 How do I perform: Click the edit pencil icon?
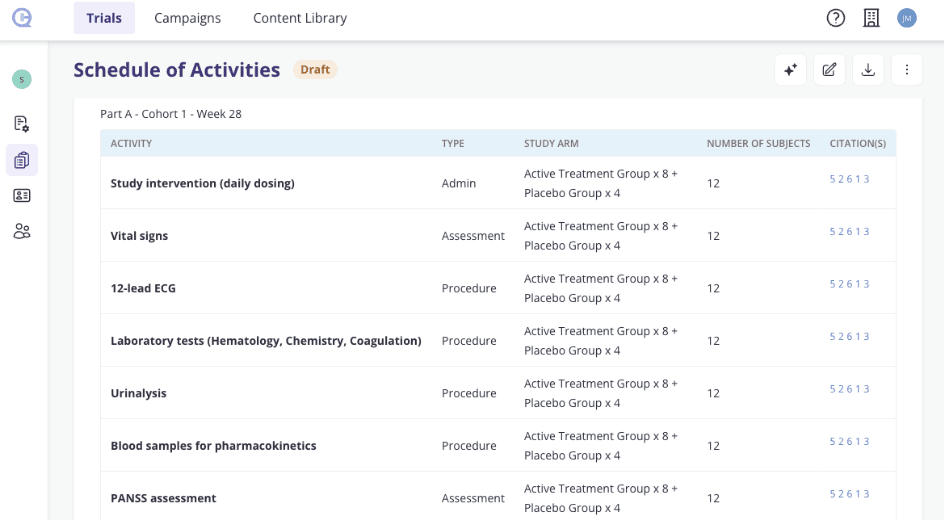829,70
